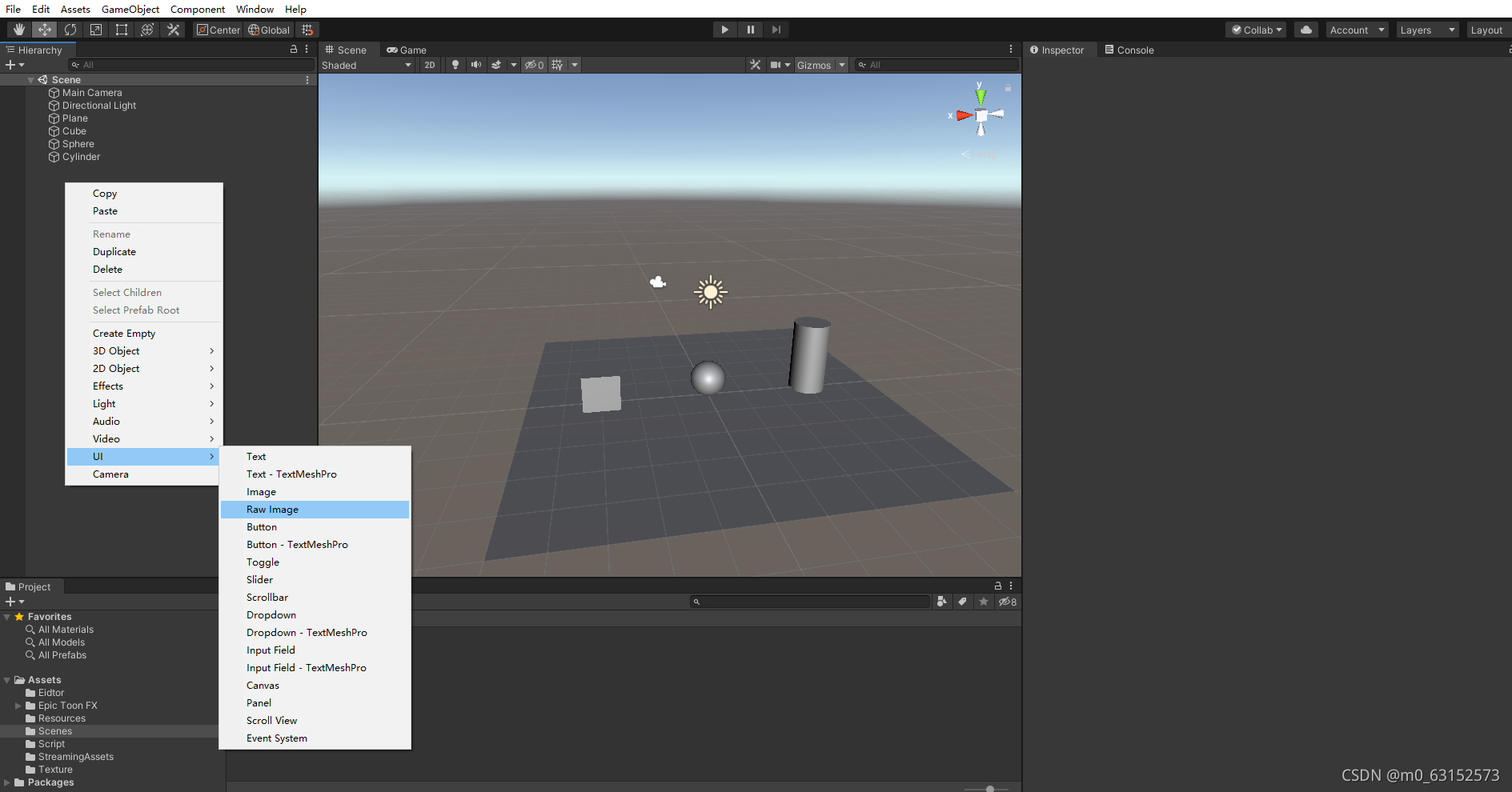The image size is (1512, 792).
Task: Toggle scene lighting in Scene view toolbar
Action: click(455, 65)
